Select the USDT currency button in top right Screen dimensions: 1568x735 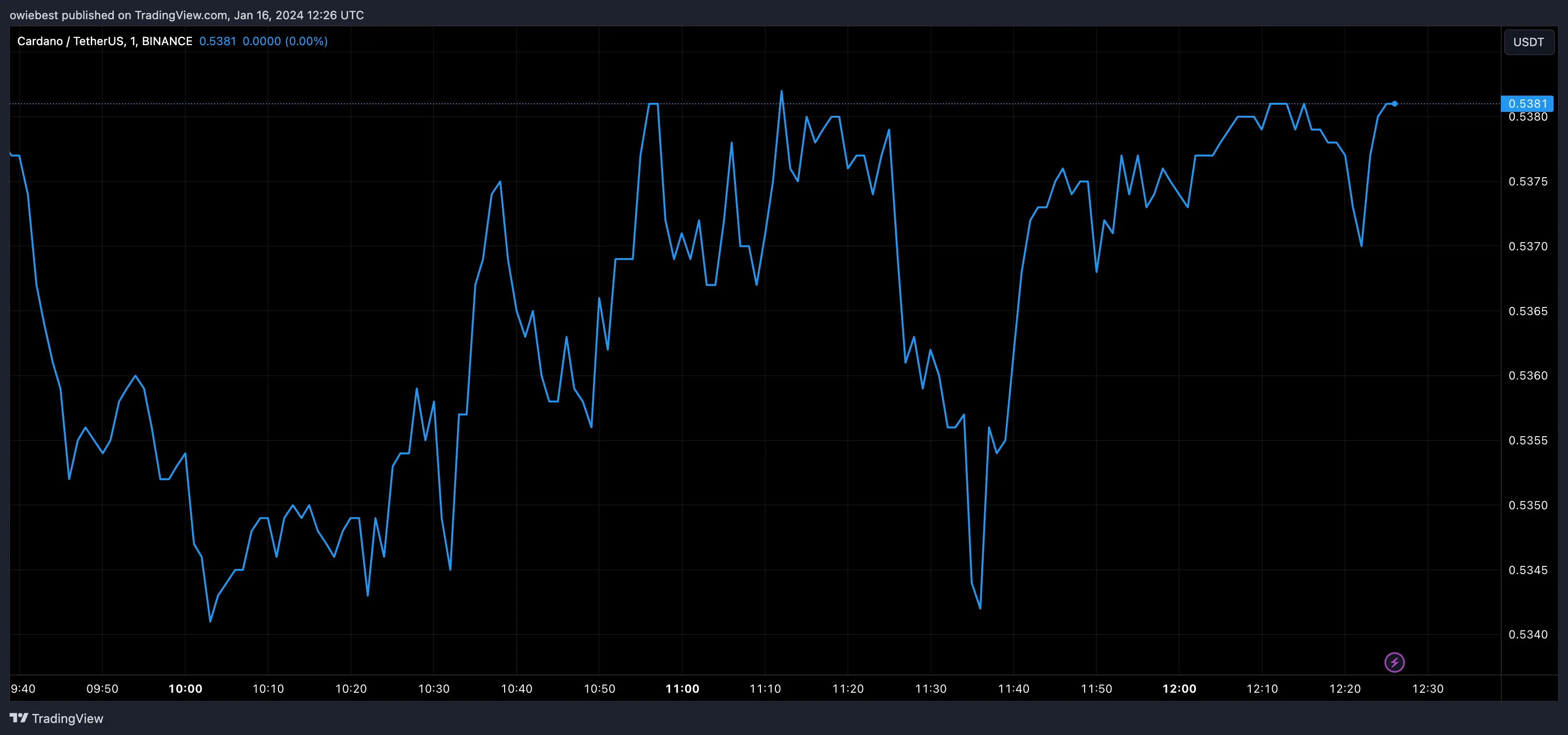(x=1529, y=41)
